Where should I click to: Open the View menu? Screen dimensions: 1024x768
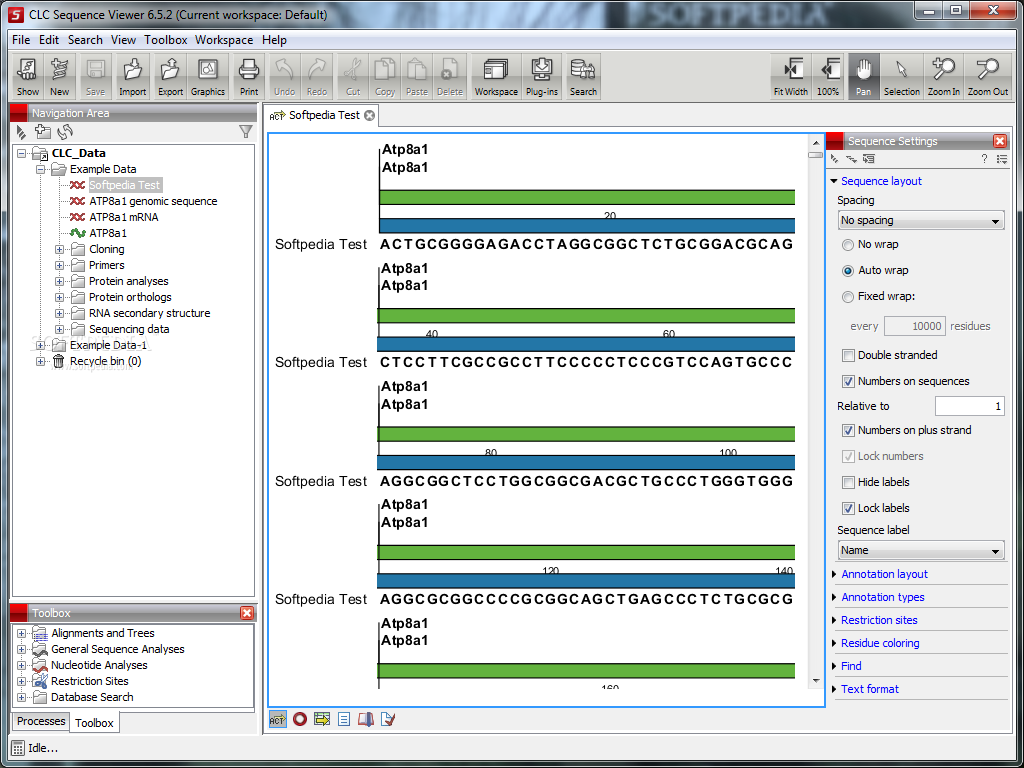tap(123, 40)
